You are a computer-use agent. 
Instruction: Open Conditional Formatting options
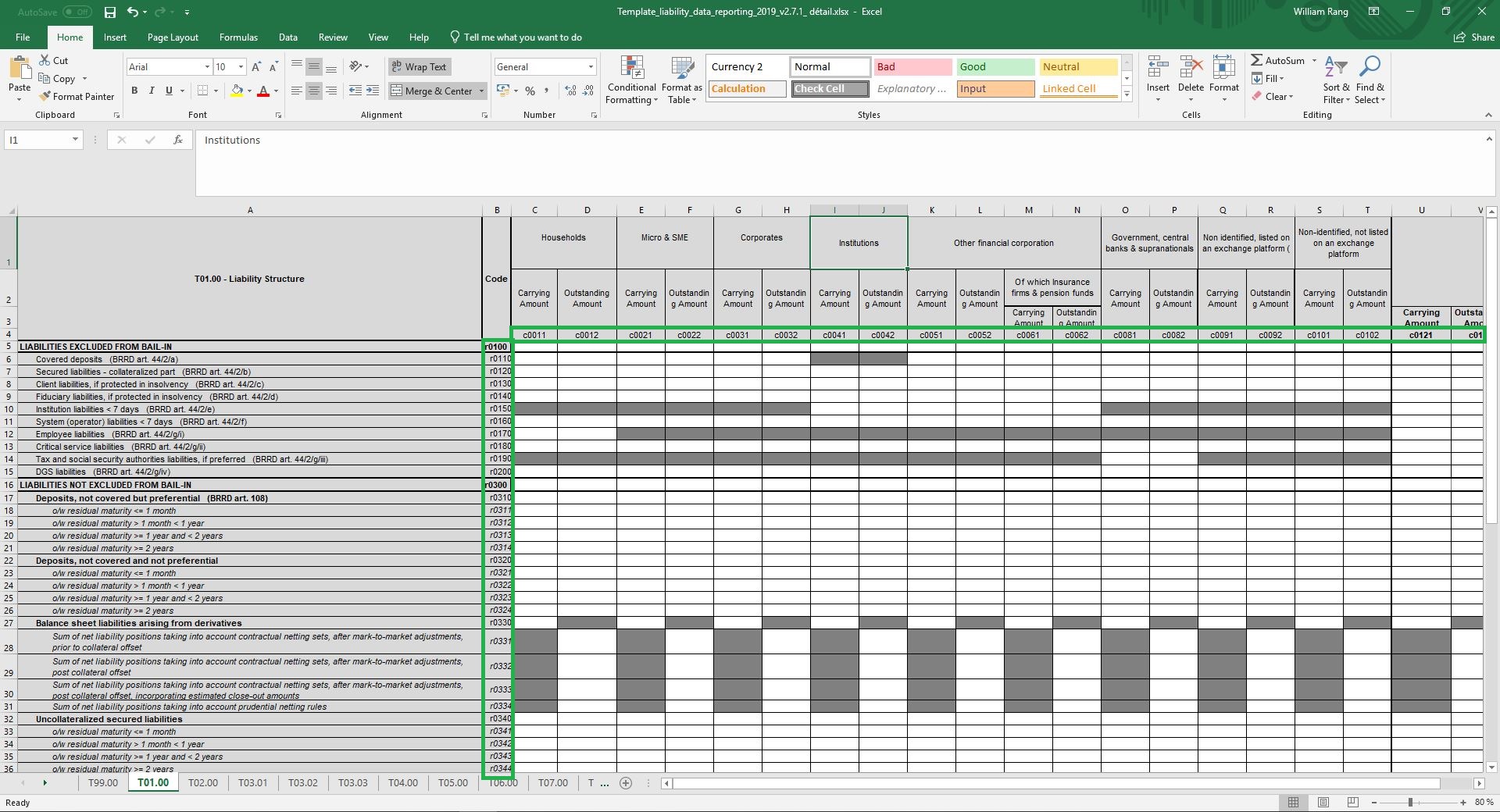coord(631,79)
